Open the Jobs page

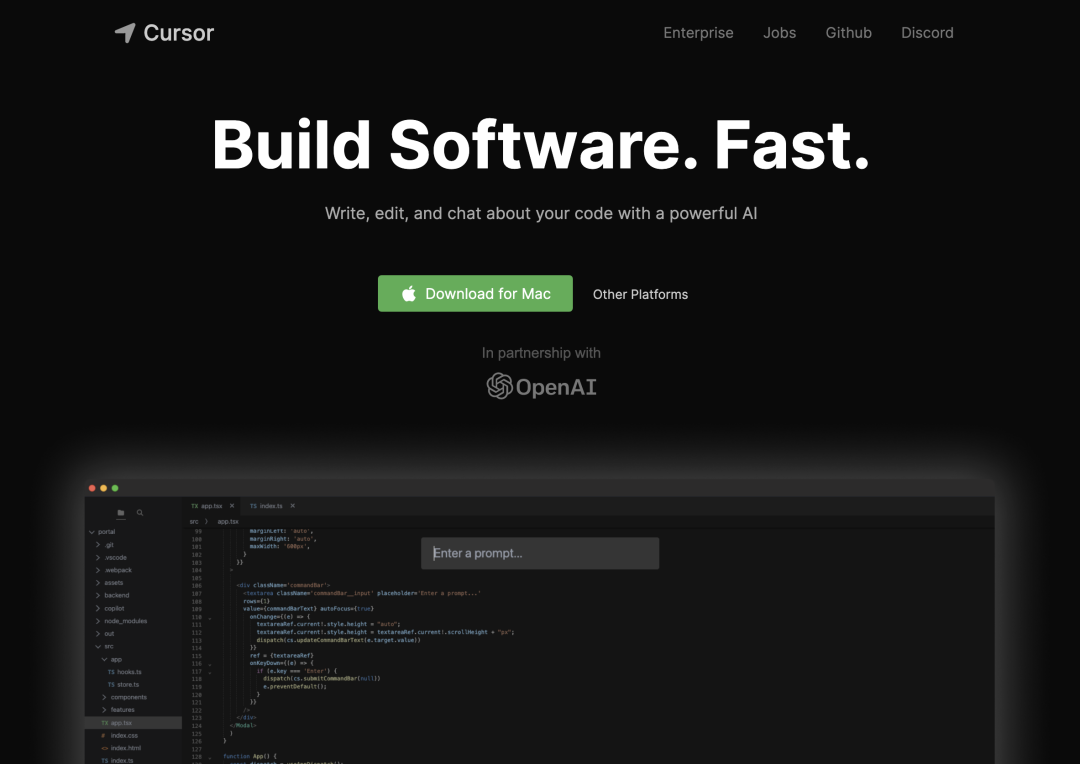pos(779,32)
